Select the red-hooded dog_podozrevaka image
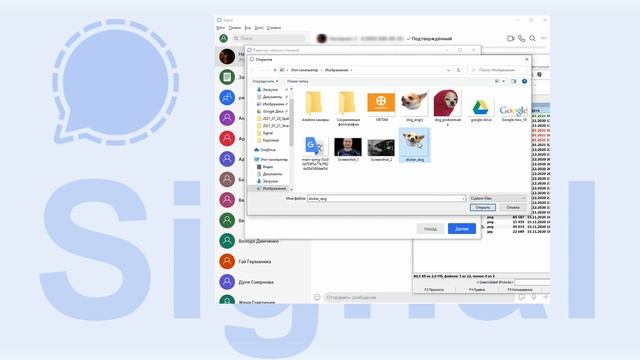 pos(447,107)
